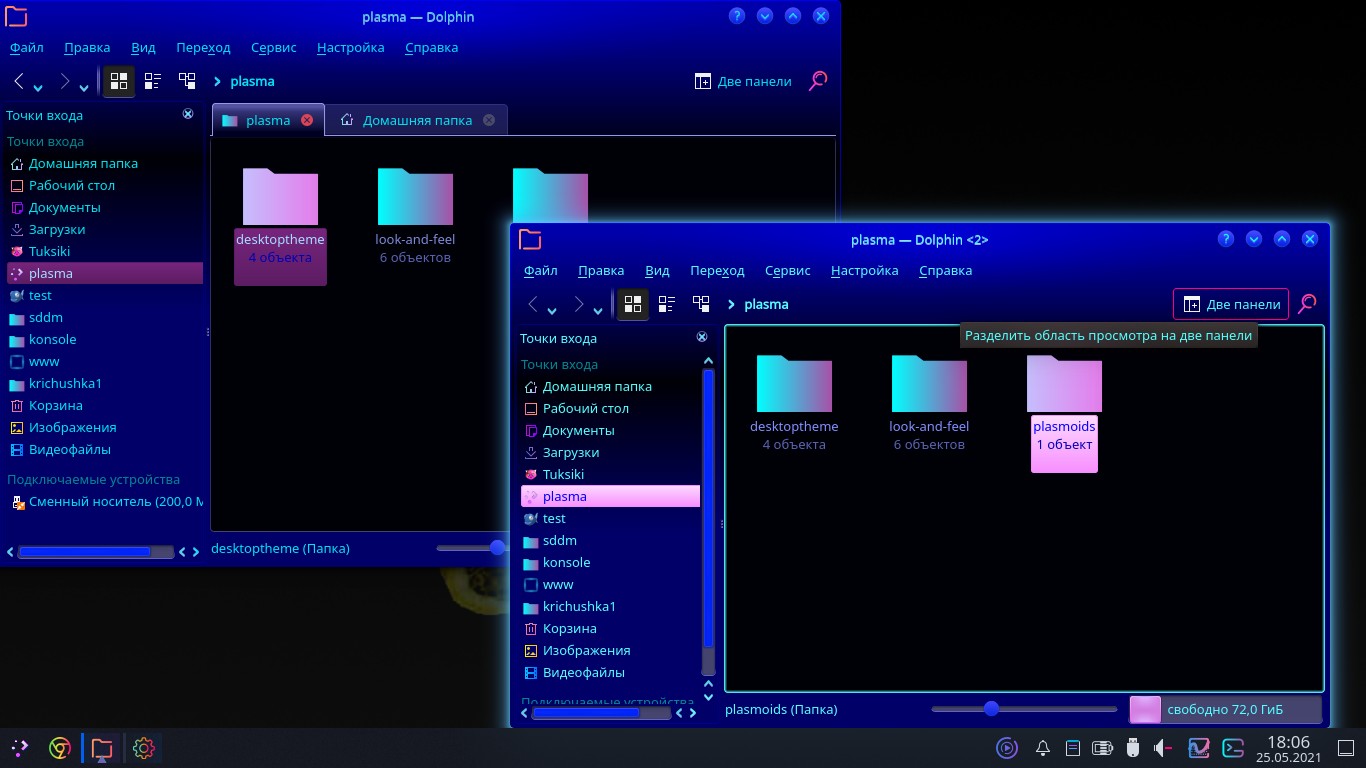Select desktoptheme folder in front Dolphin <2> window
The image size is (1366, 768).
point(794,405)
